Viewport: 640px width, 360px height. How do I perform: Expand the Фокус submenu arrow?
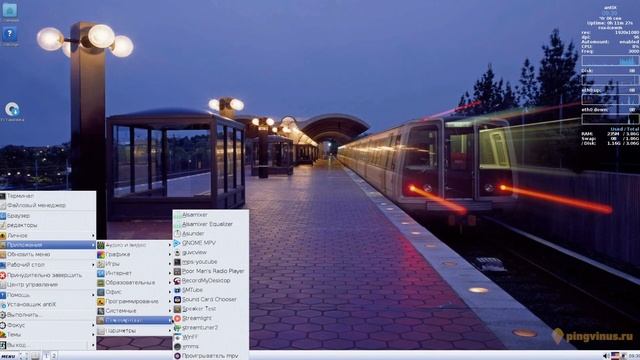93,325
